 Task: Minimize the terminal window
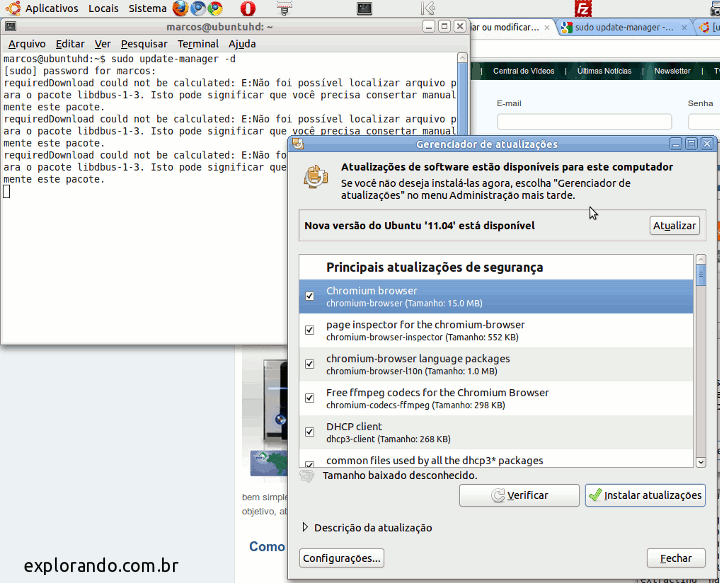pyautogui.click(x=429, y=27)
